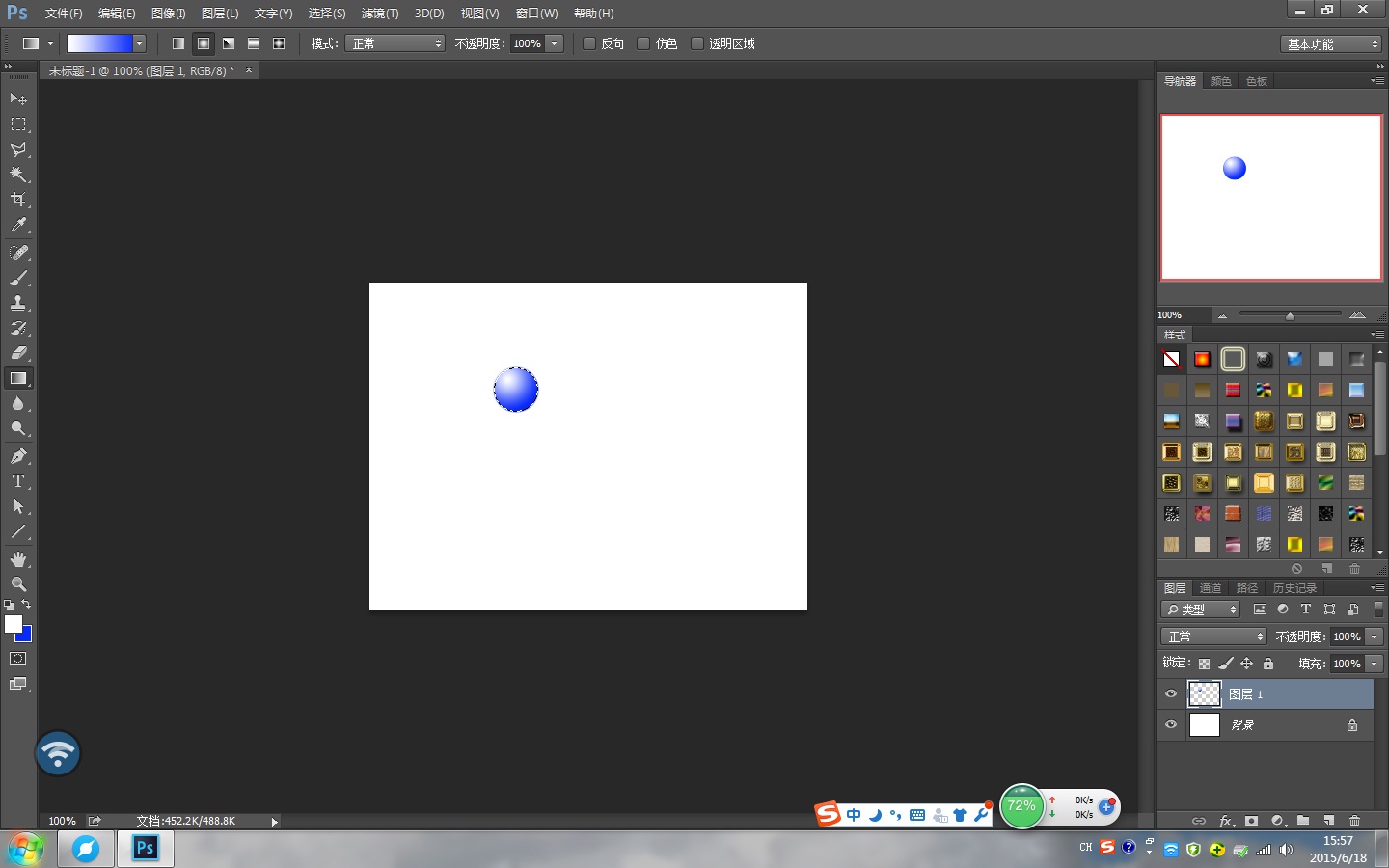Select the Brush tool

click(18, 278)
